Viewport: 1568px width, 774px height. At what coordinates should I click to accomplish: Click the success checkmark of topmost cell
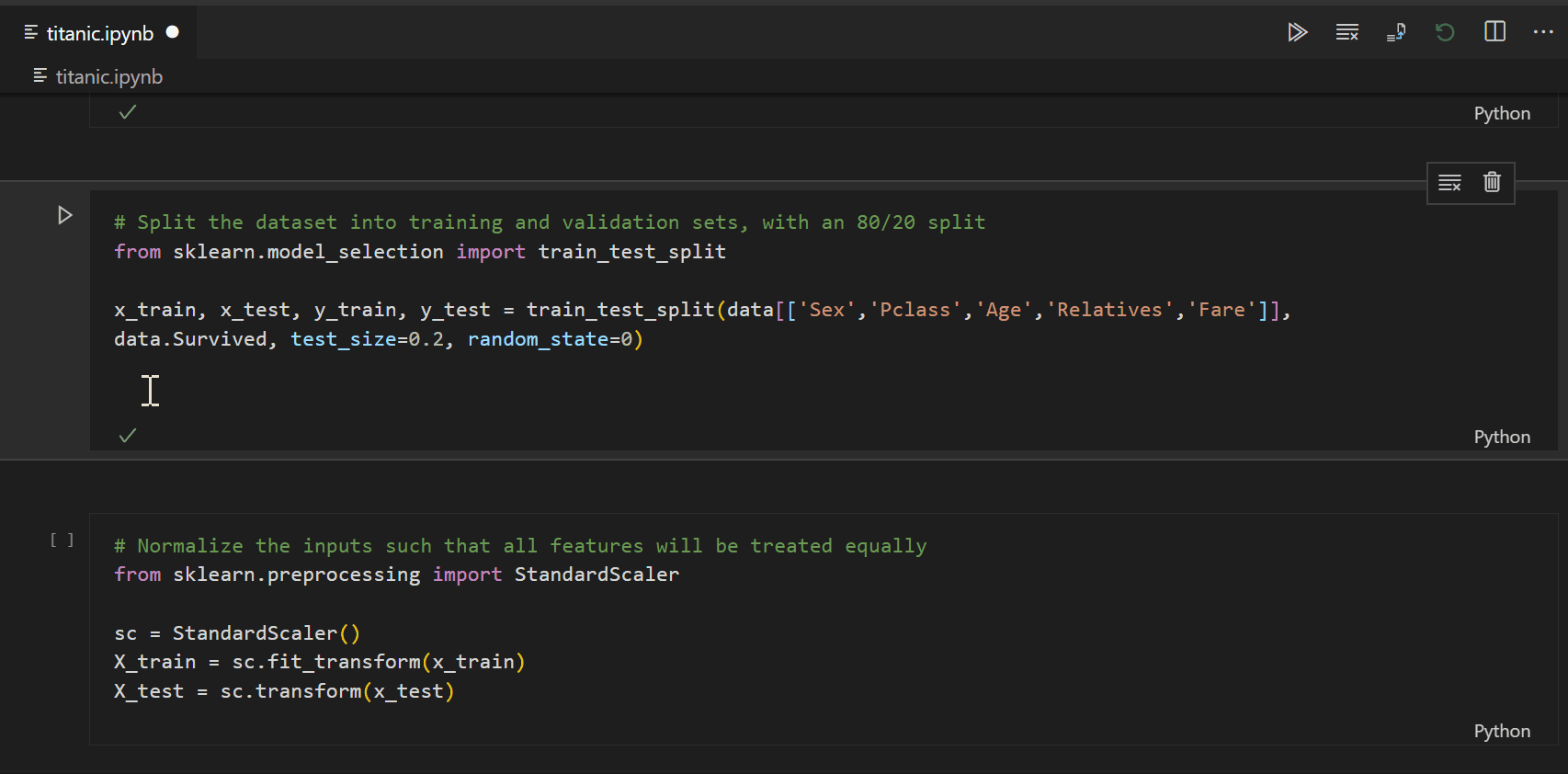pyautogui.click(x=128, y=112)
